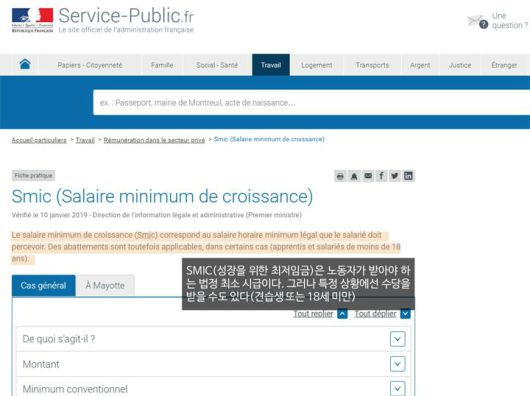Open the Papiers - Citoyenneté menu
530x396 pixels.
coord(90,65)
